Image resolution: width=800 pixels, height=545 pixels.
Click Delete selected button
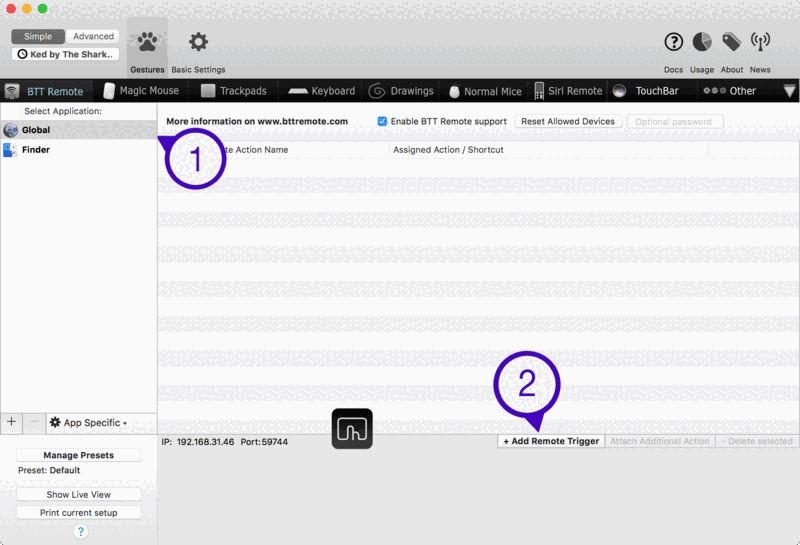757,441
